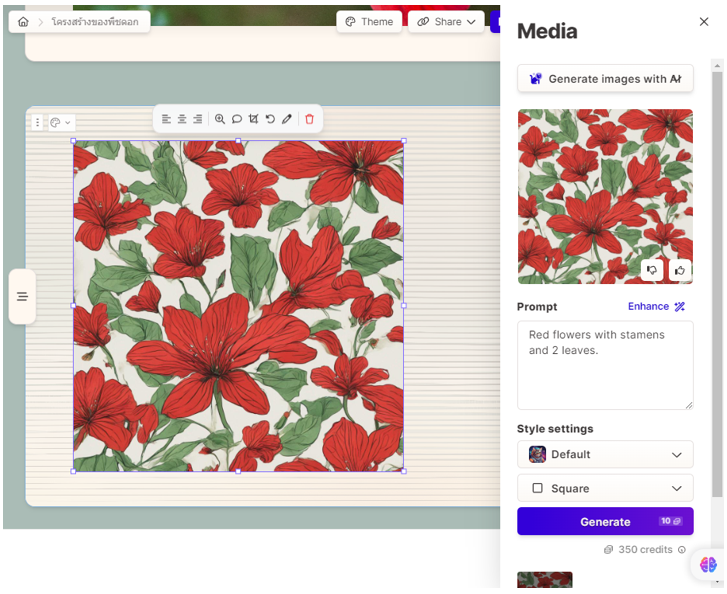Delete image with red trash icon

[x=309, y=119]
